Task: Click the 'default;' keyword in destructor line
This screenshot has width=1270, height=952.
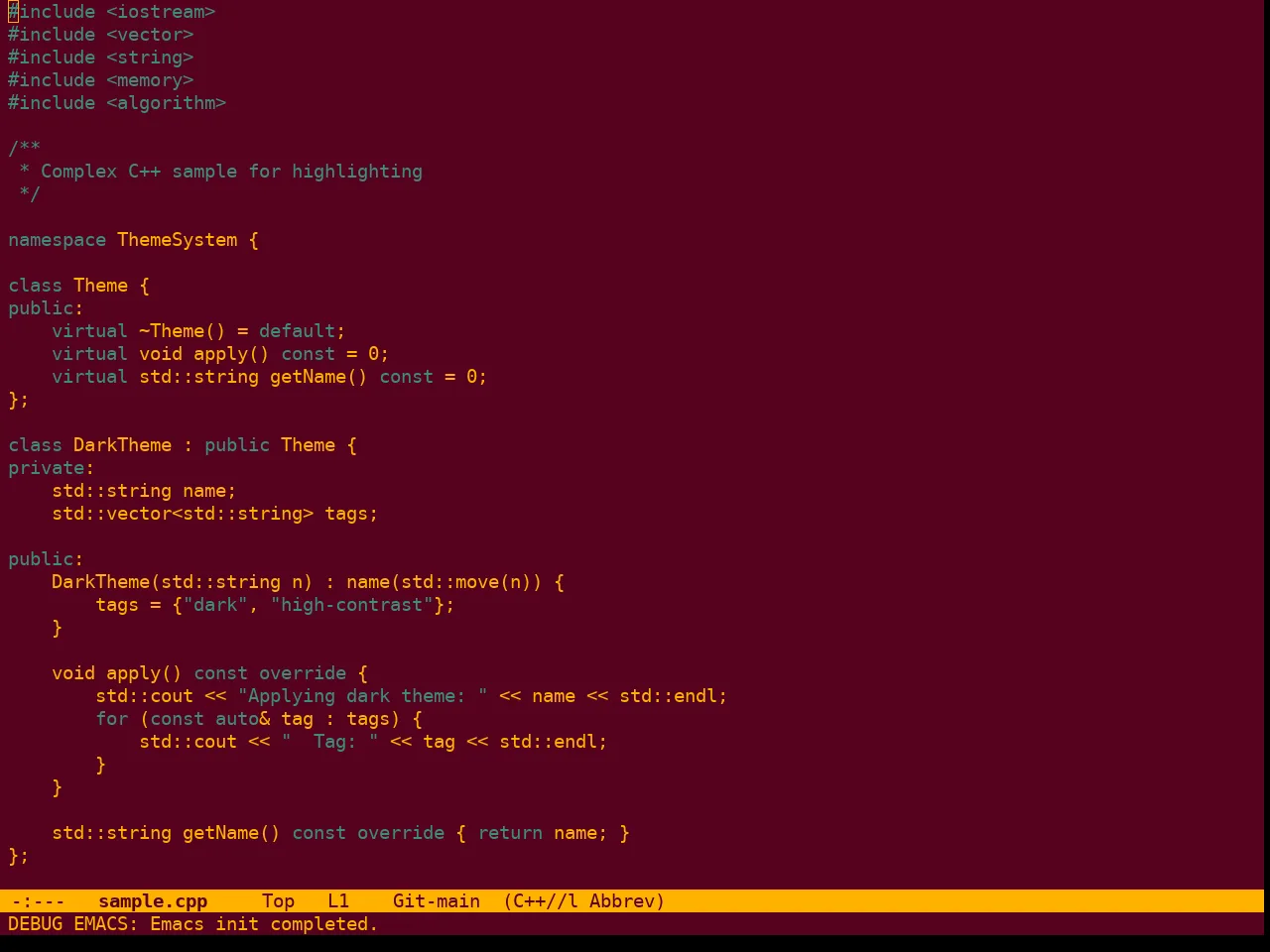Action: coord(303,331)
